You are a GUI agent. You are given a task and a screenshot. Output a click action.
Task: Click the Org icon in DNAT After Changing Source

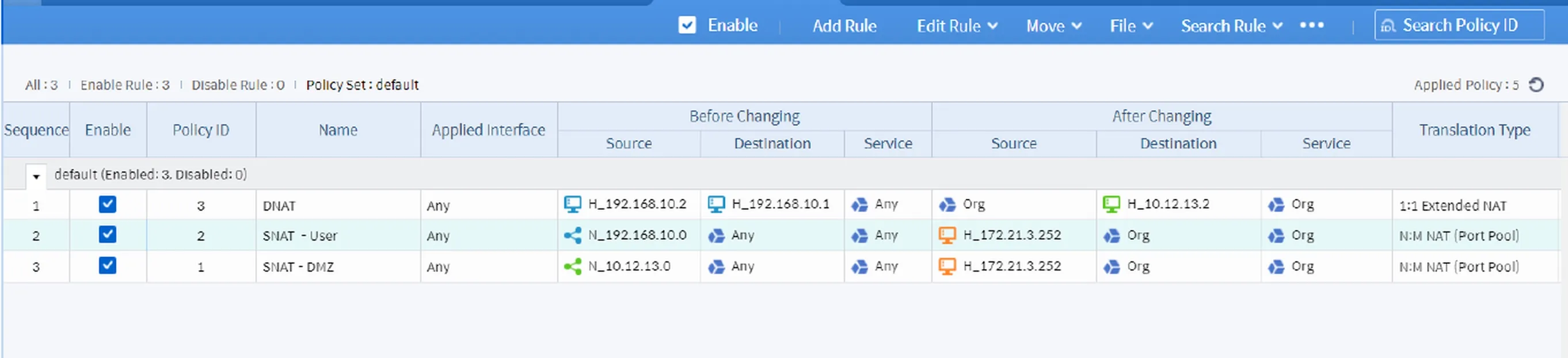coord(946,204)
